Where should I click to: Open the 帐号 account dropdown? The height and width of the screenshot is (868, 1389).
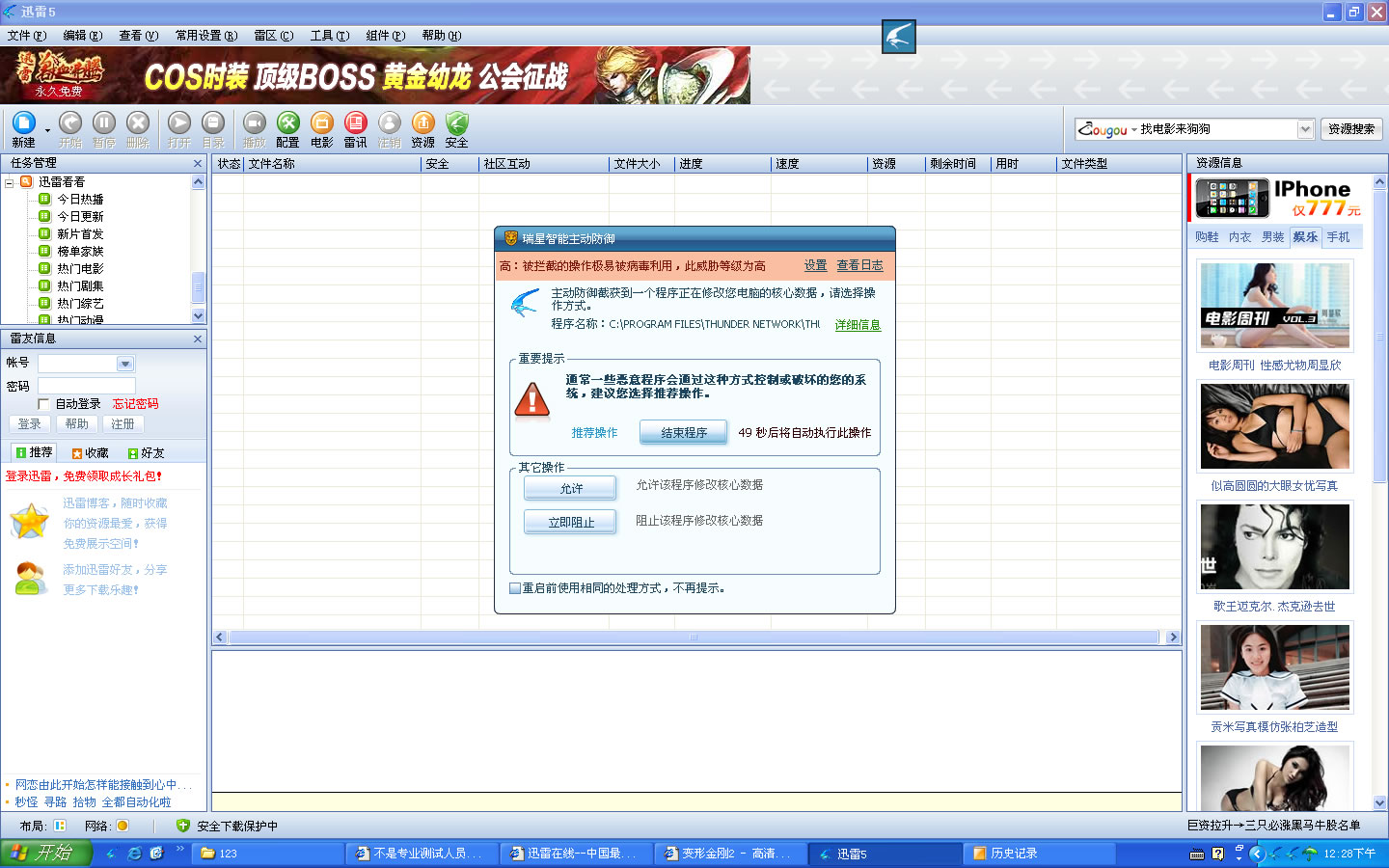point(125,364)
